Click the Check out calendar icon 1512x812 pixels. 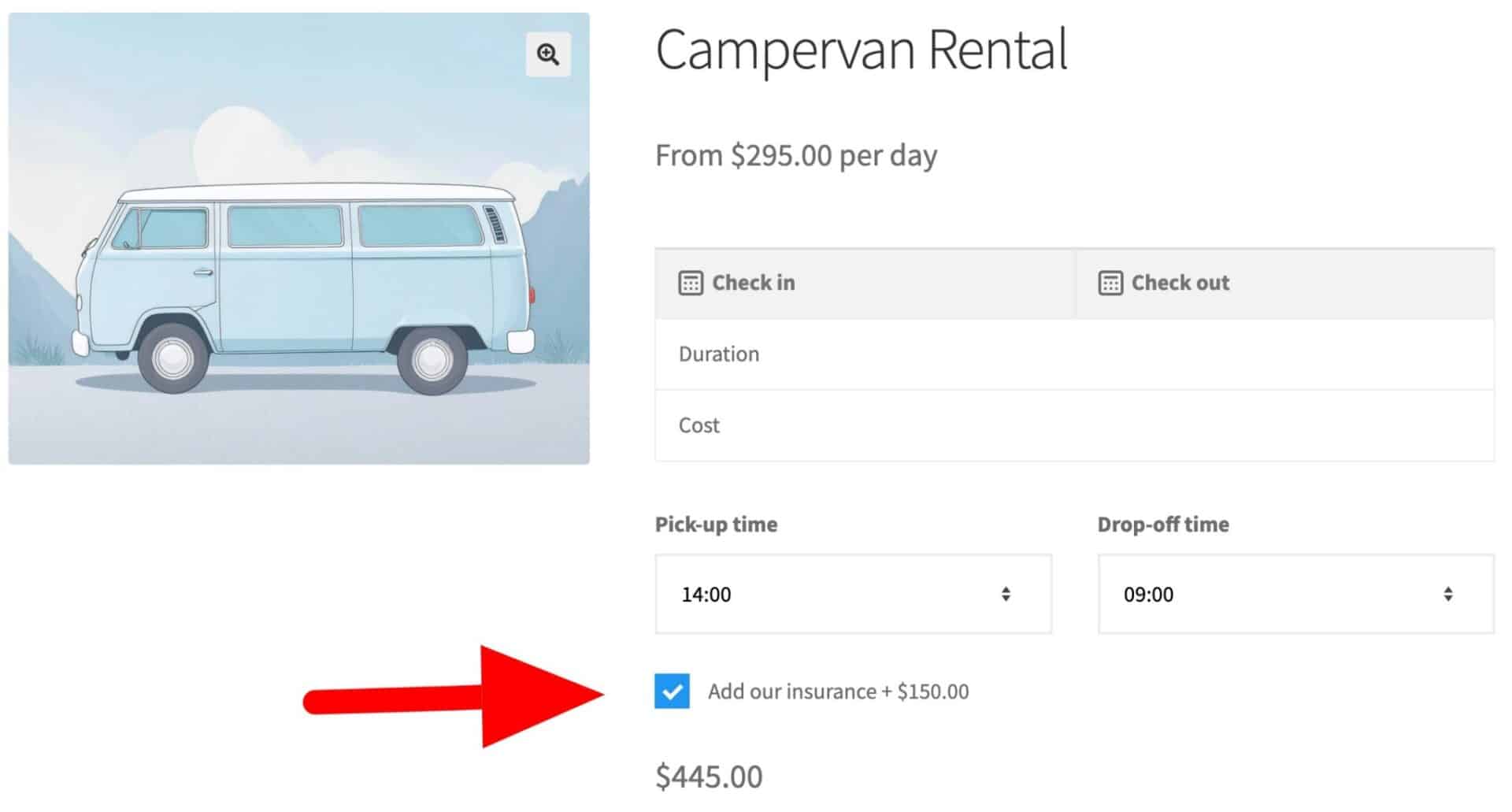pos(1110,283)
